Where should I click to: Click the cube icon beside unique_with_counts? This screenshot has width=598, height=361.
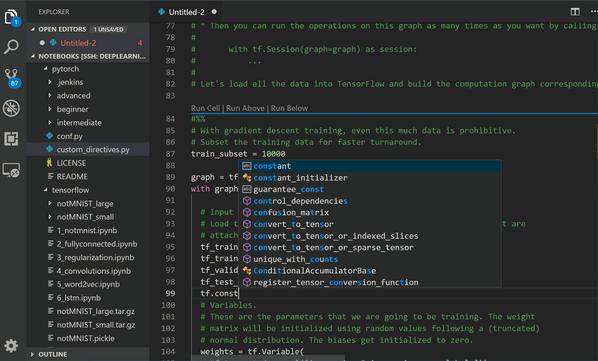coord(247,259)
